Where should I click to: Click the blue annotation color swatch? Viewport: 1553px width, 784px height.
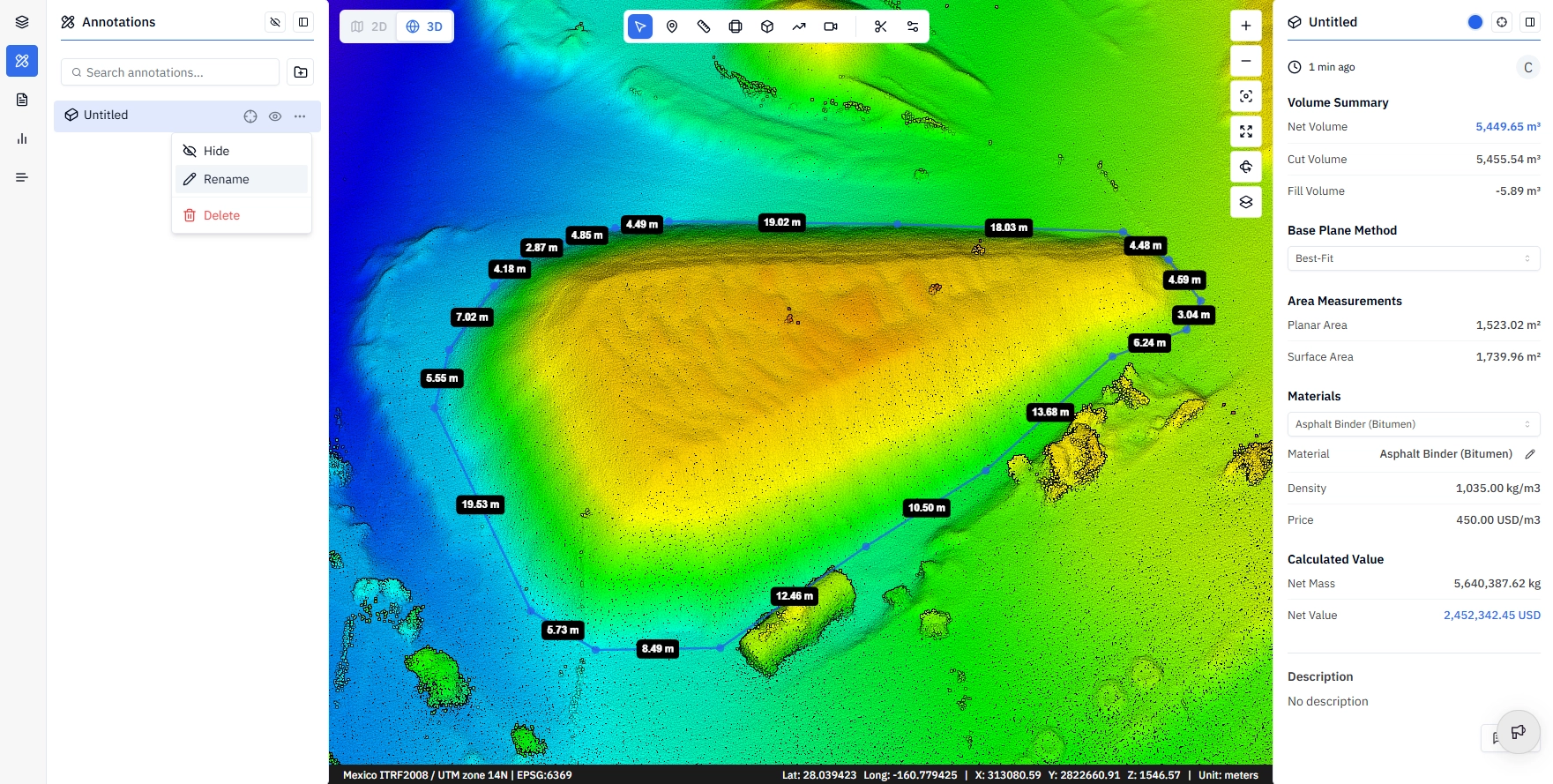pyautogui.click(x=1475, y=22)
